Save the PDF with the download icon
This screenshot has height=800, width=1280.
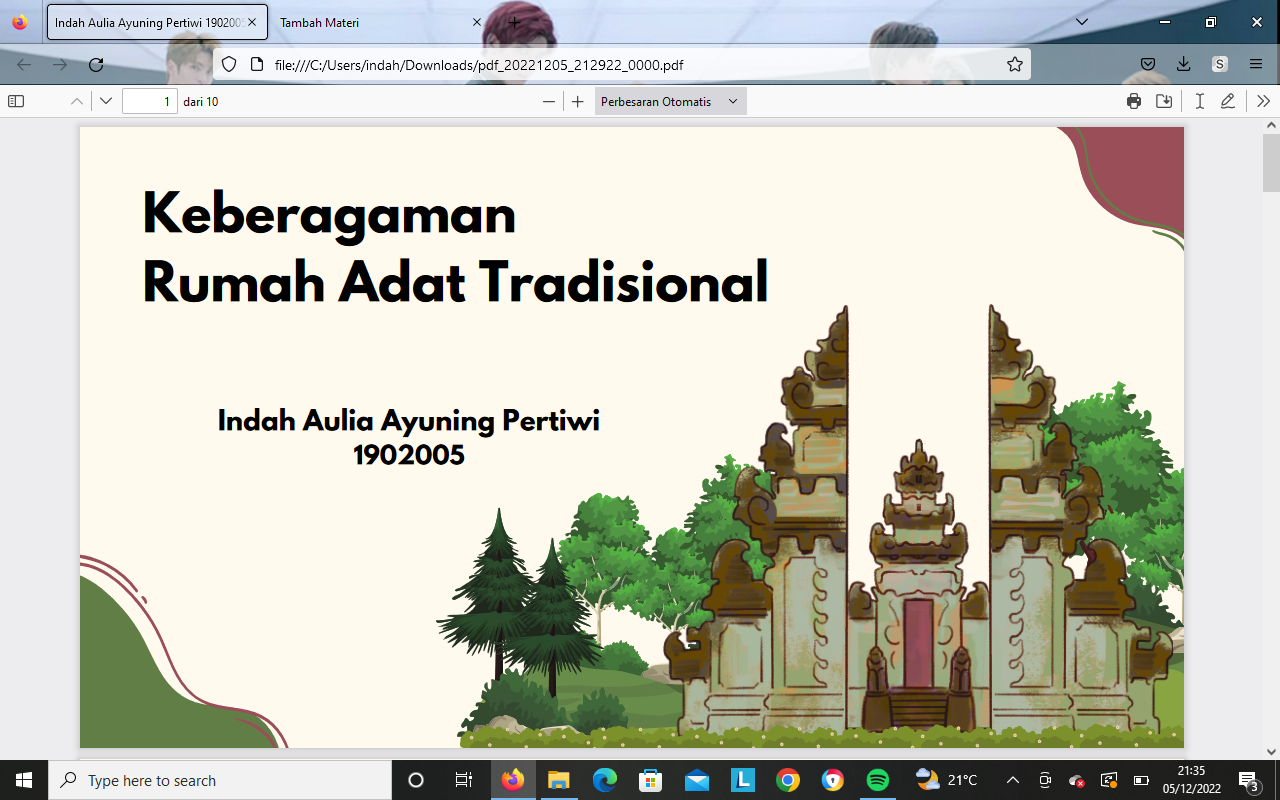(1164, 101)
